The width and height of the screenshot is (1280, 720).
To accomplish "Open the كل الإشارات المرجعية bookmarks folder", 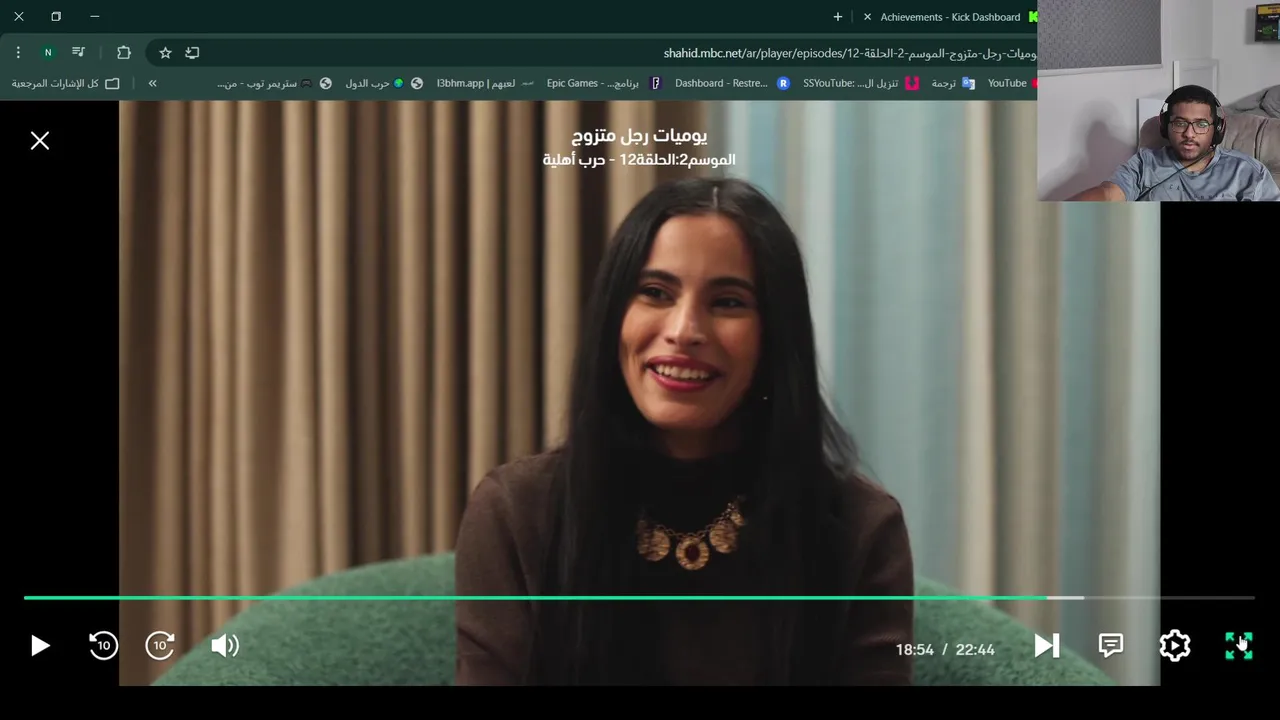I will [x=65, y=83].
